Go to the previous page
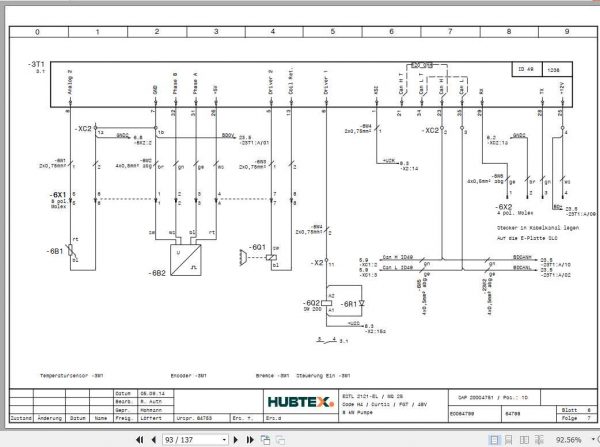The width and height of the screenshot is (600, 447). point(154,440)
